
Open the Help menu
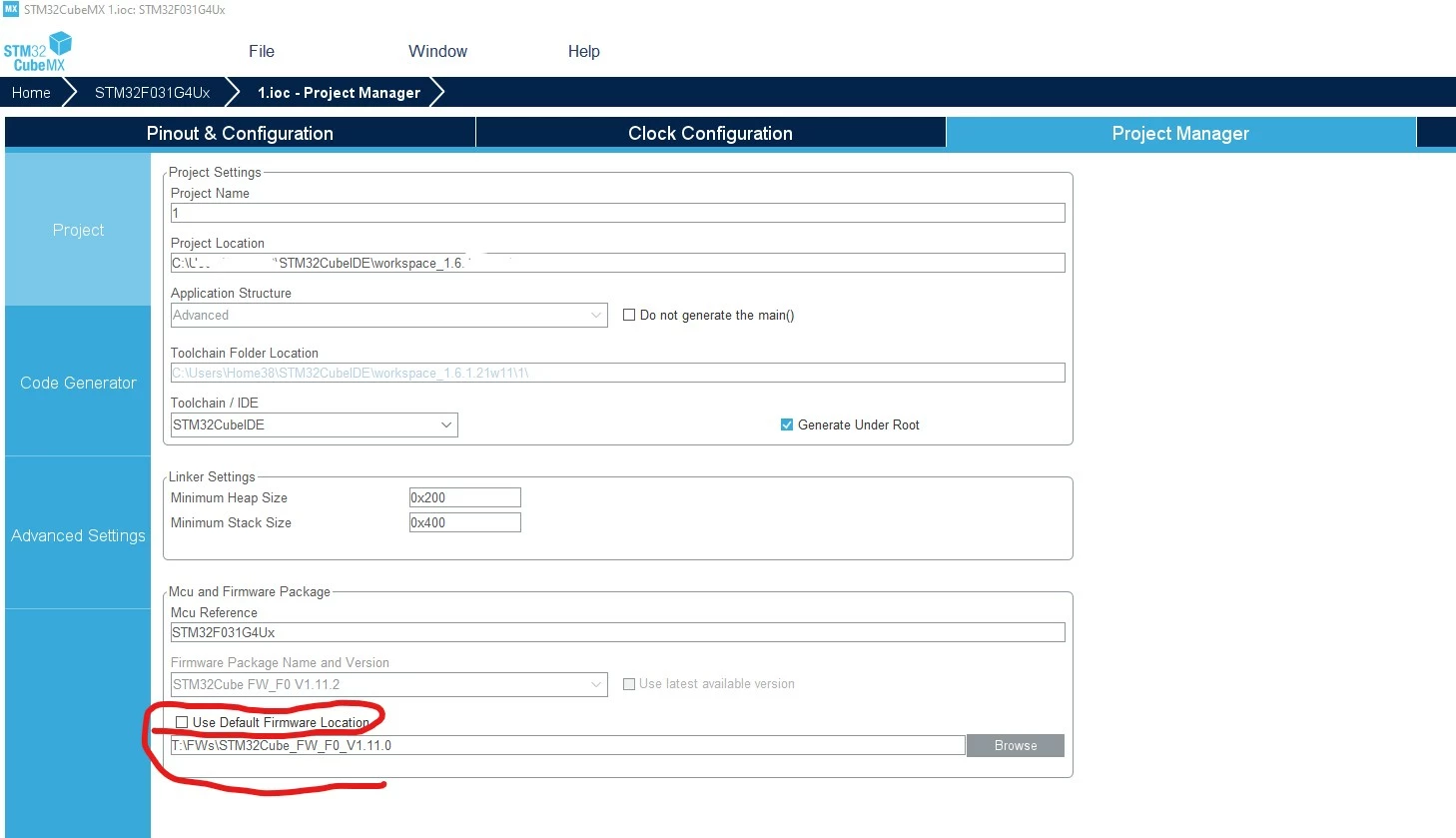click(x=584, y=52)
